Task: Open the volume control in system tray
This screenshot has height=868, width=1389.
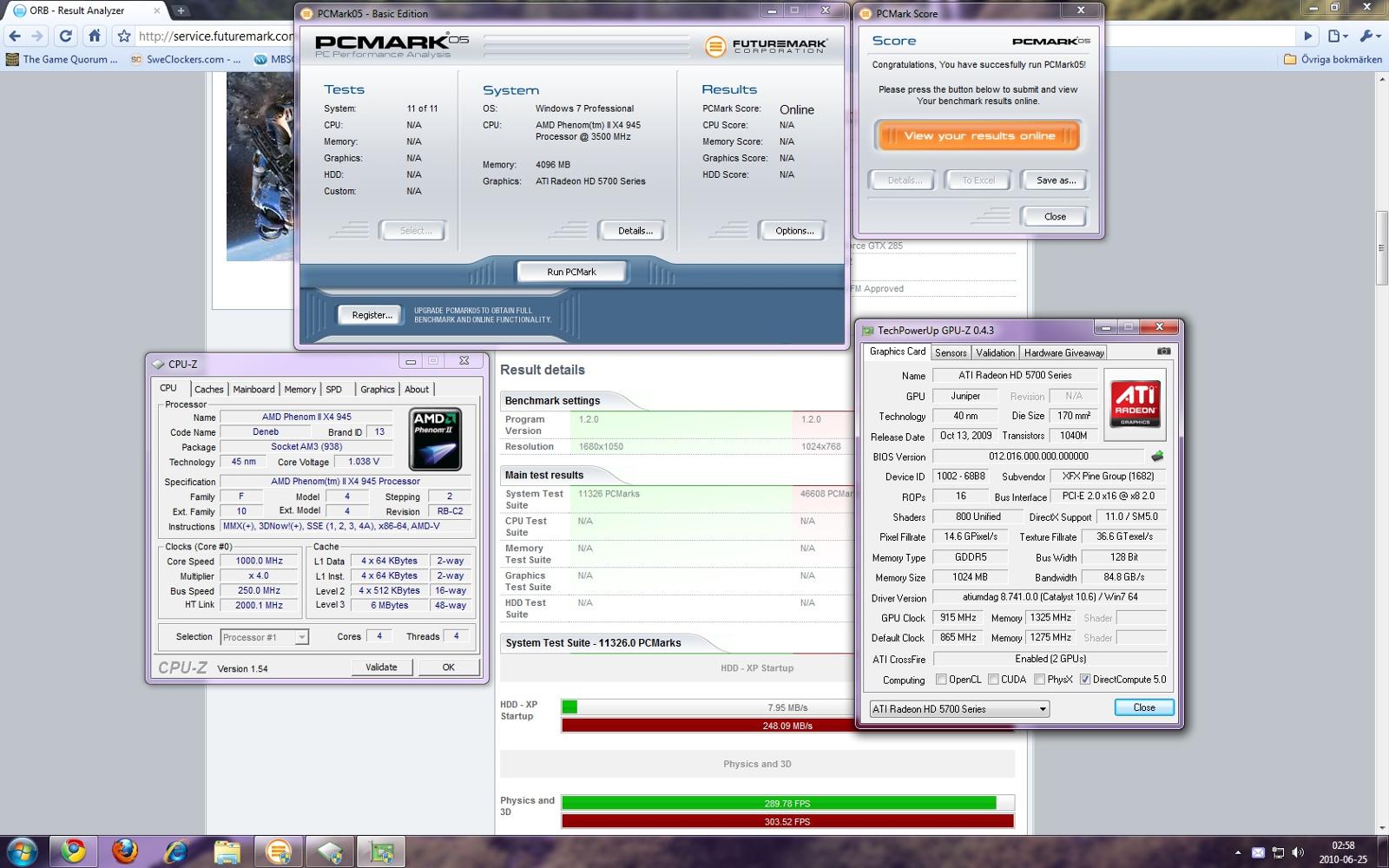Action: [x=1298, y=852]
